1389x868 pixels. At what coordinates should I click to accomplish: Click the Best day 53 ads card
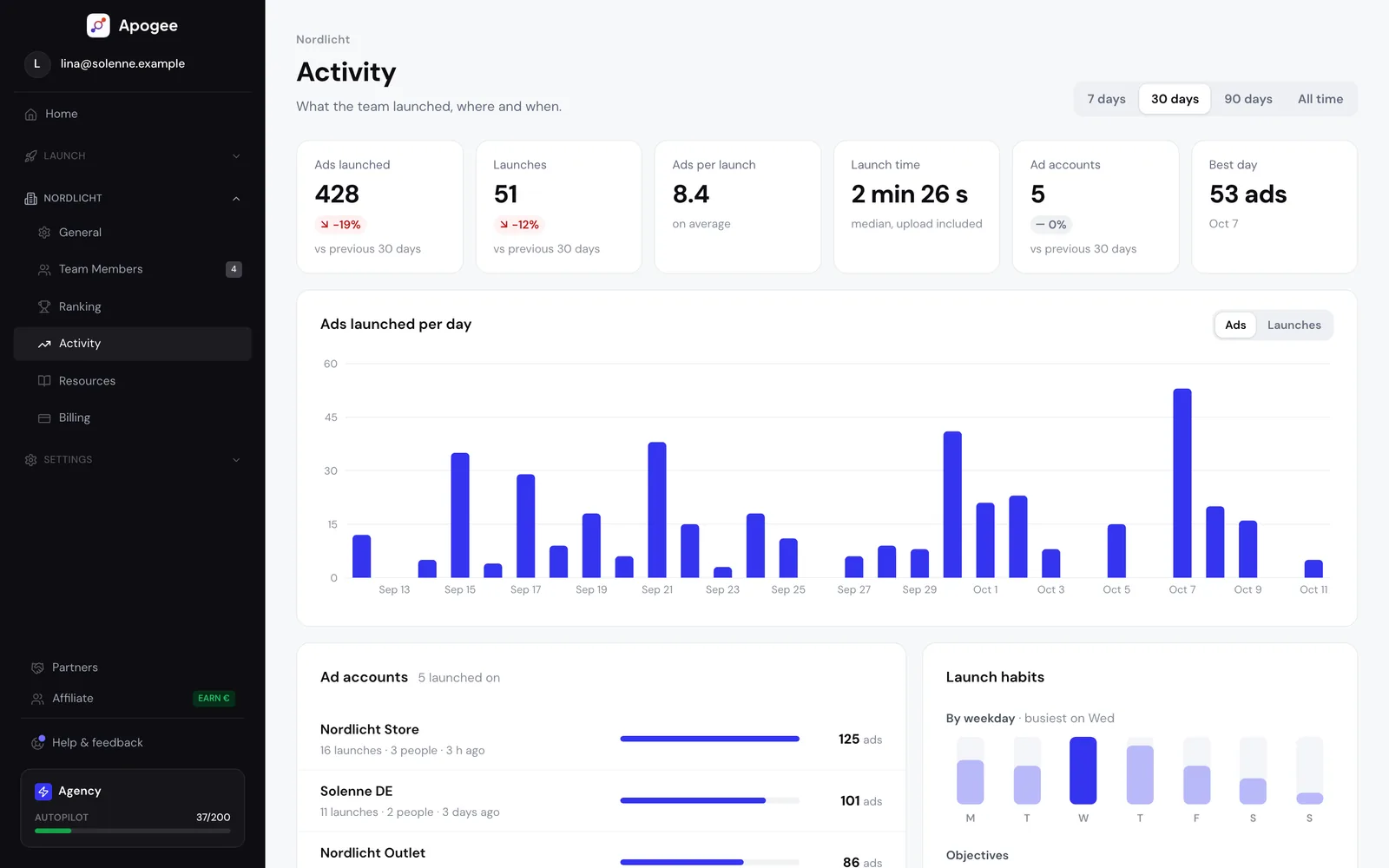(1274, 207)
